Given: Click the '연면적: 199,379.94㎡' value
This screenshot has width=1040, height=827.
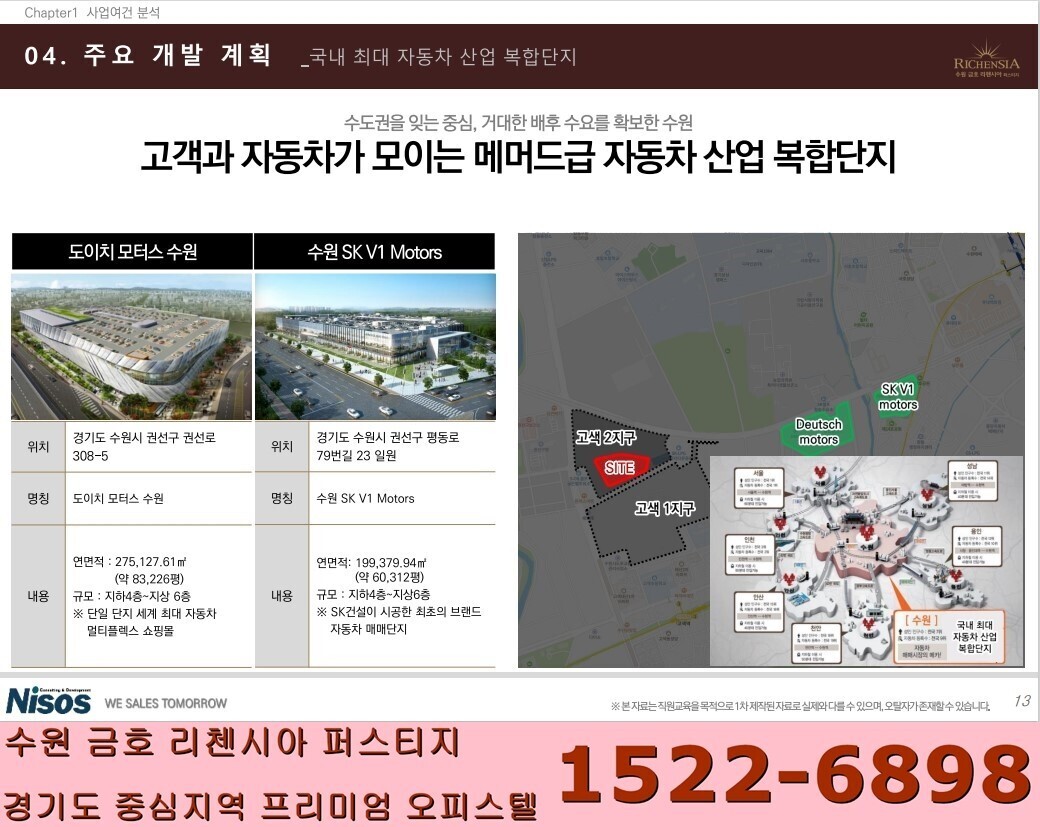Looking at the screenshot, I should point(371,562).
